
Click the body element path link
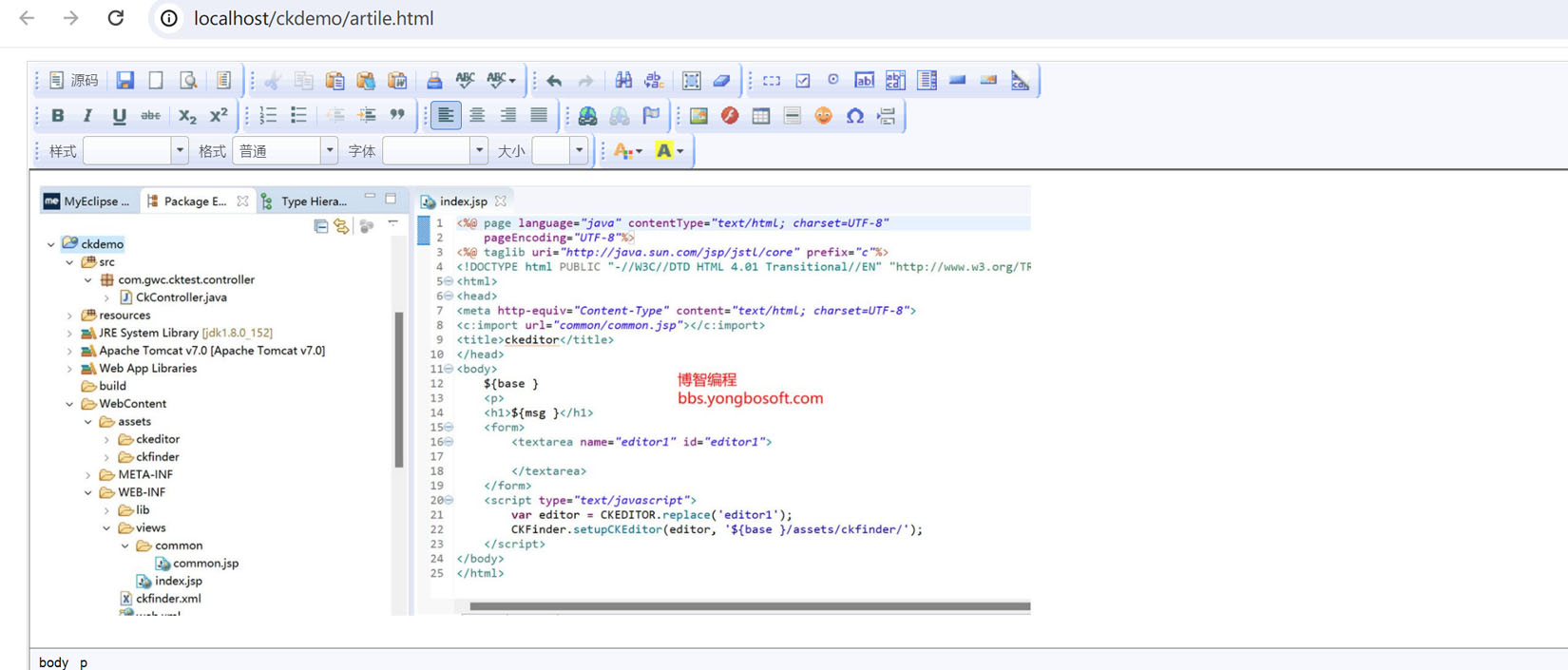[x=53, y=662]
